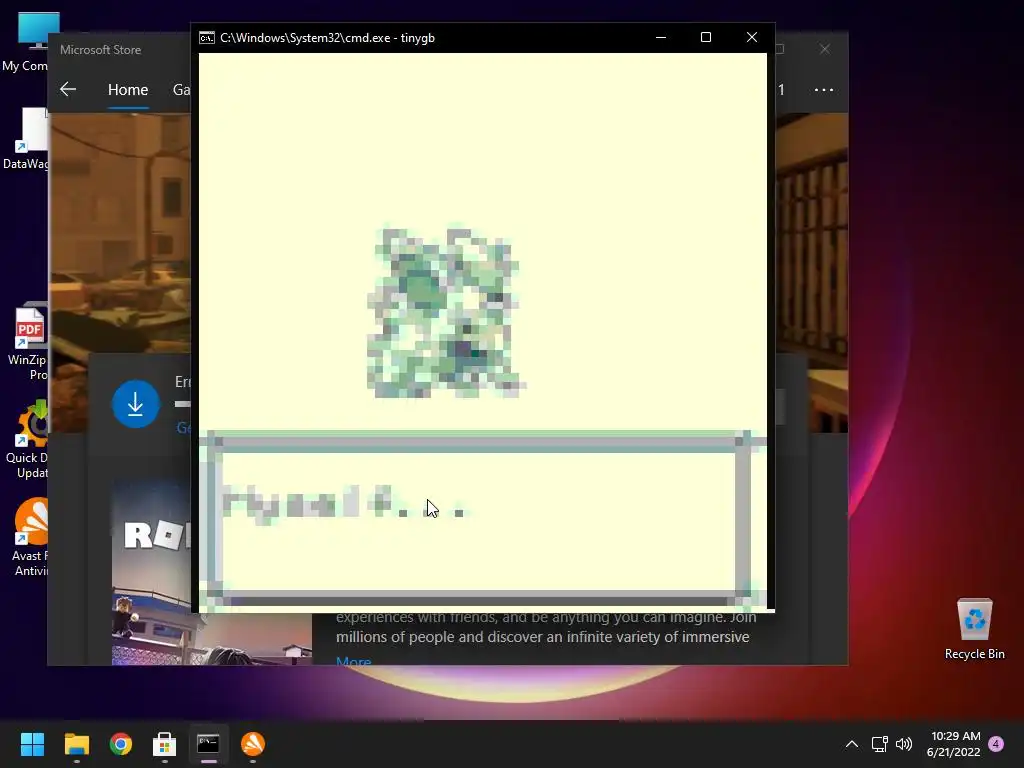Click the emulator game screen in tinygb
Image resolution: width=1024 pixels, height=768 pixels.
(483, 330)
